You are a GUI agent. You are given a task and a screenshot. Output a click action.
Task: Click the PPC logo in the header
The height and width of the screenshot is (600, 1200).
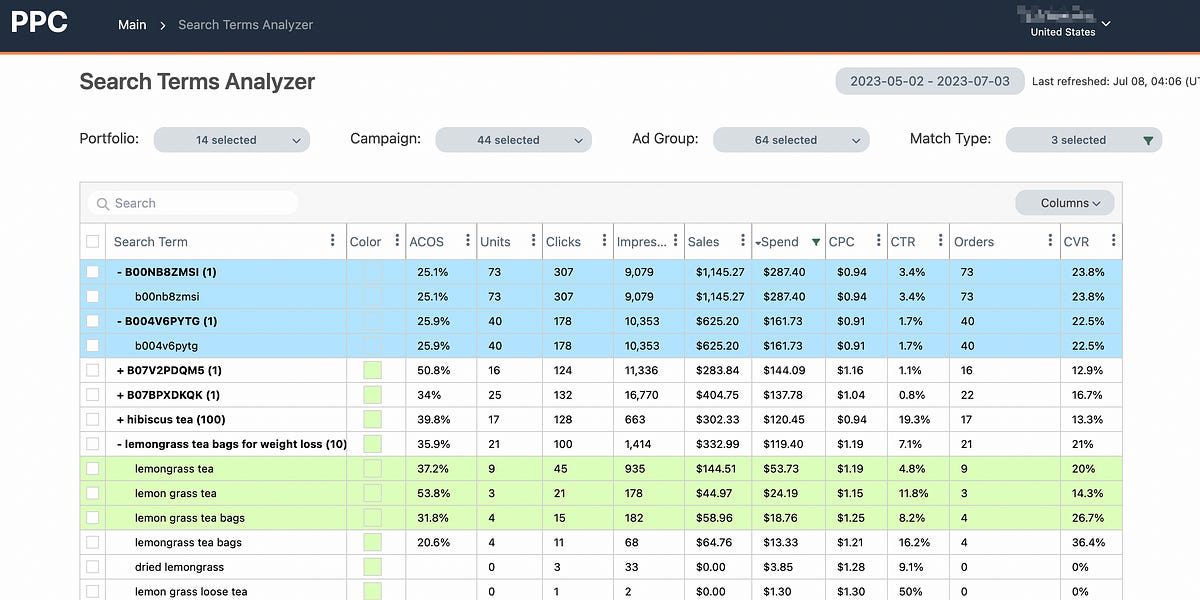(39, 22)
